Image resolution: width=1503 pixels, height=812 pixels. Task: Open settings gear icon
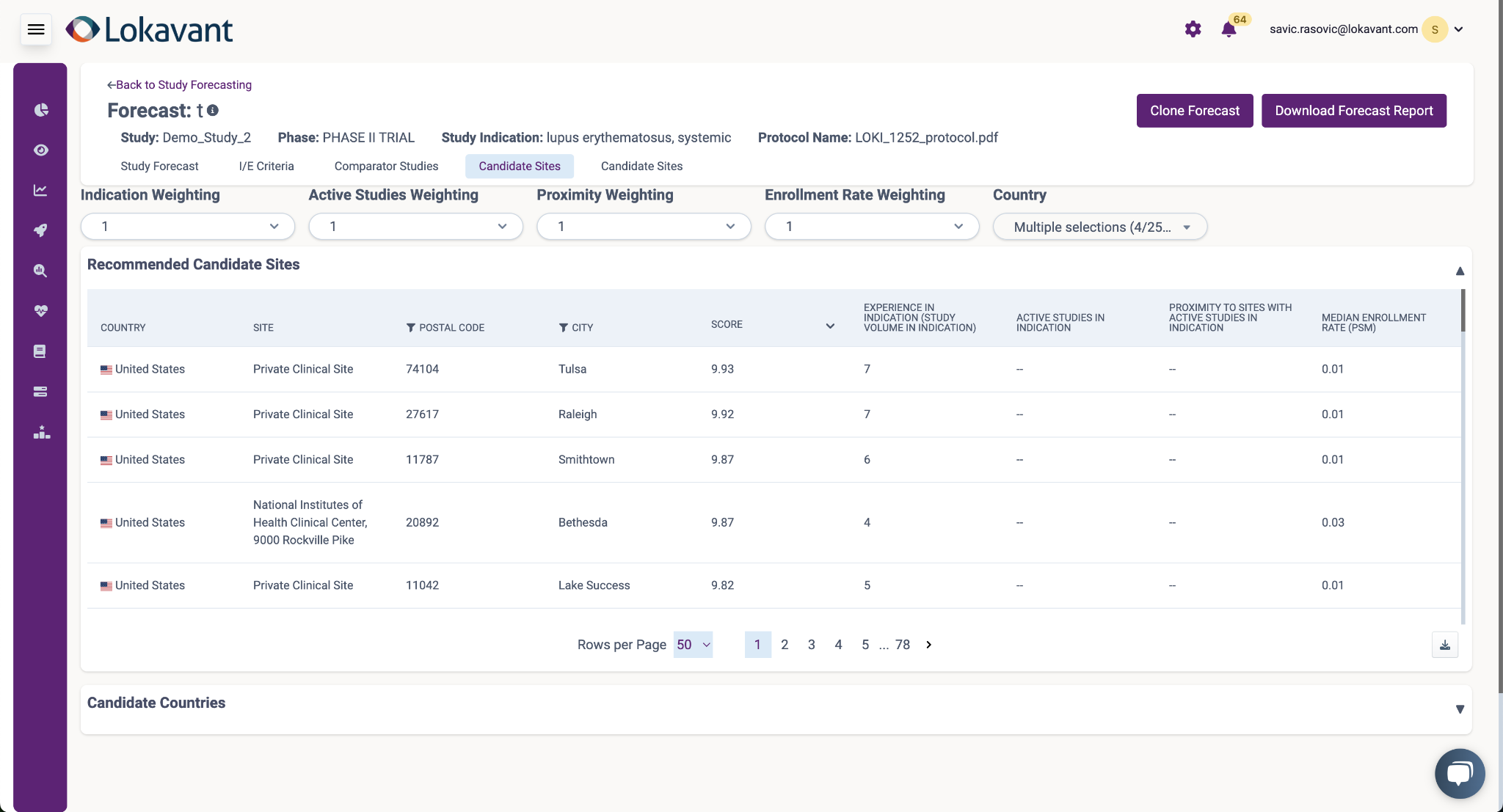pos(1193,29)
